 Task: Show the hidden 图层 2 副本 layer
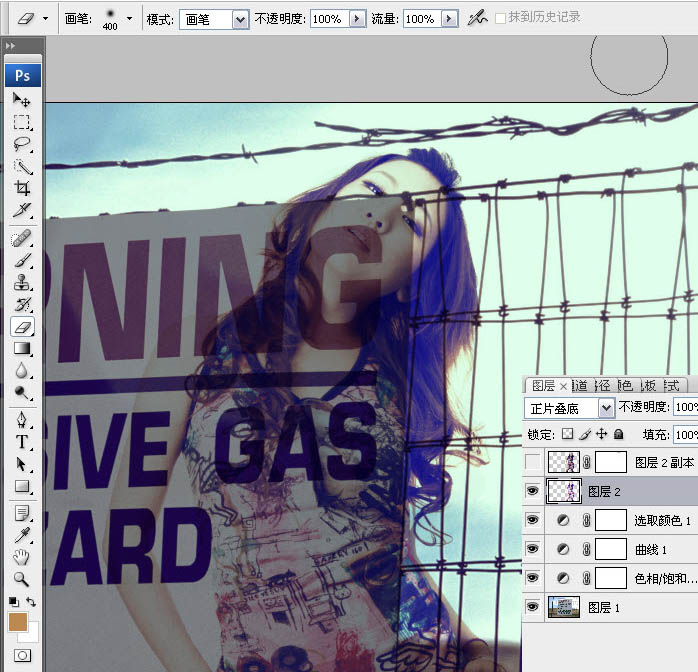[532, 461]
